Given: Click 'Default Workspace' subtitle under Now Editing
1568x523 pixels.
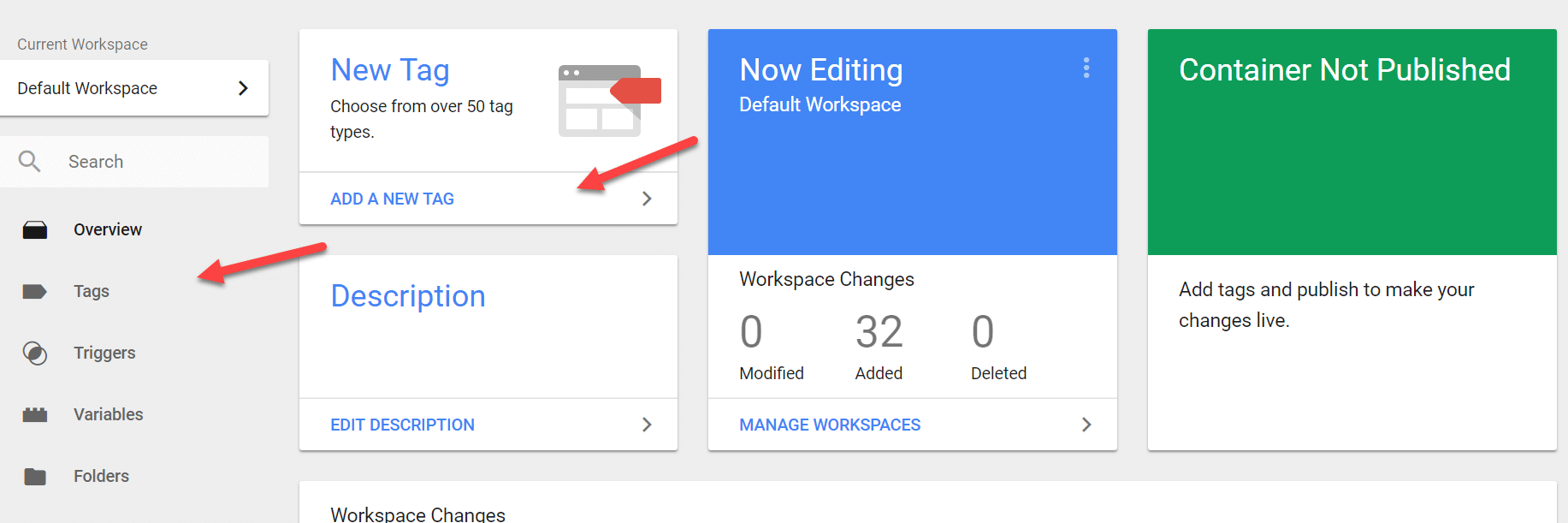Looking at the screenshot, I should 820,104.
